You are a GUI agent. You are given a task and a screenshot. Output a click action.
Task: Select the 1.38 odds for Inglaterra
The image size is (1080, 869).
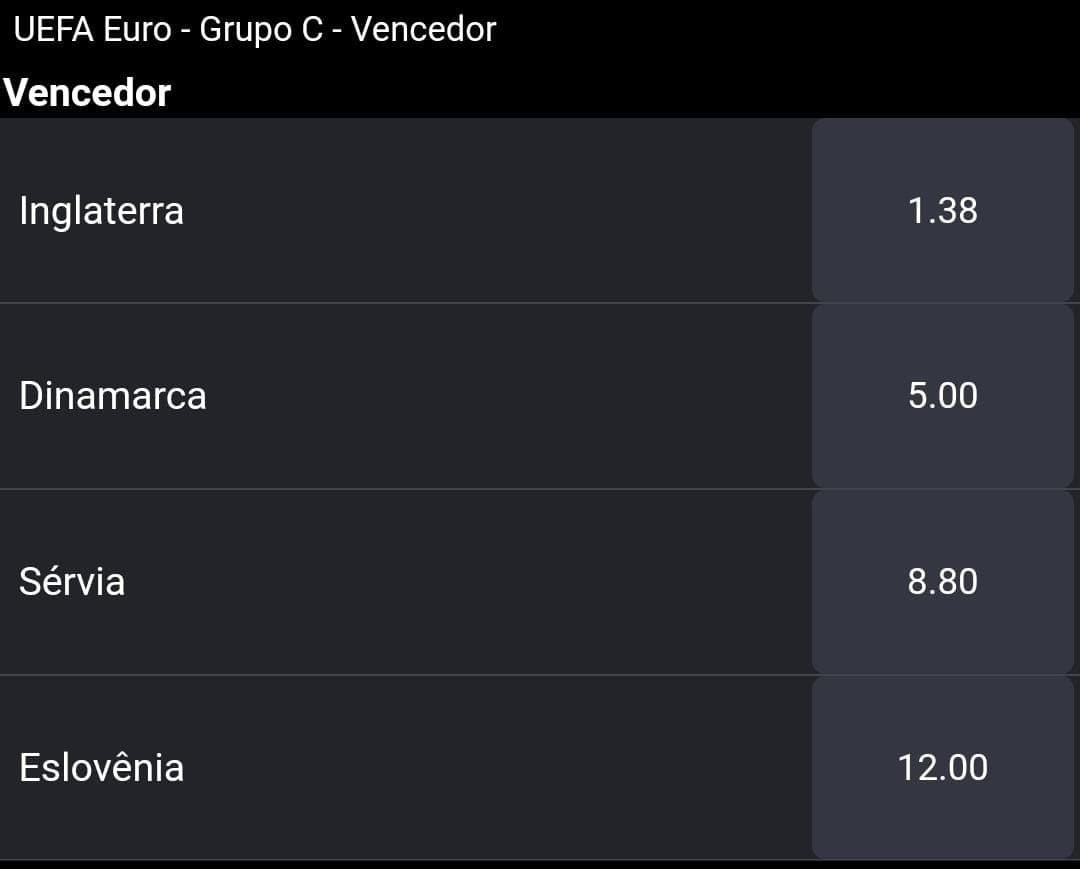(942, 210)
